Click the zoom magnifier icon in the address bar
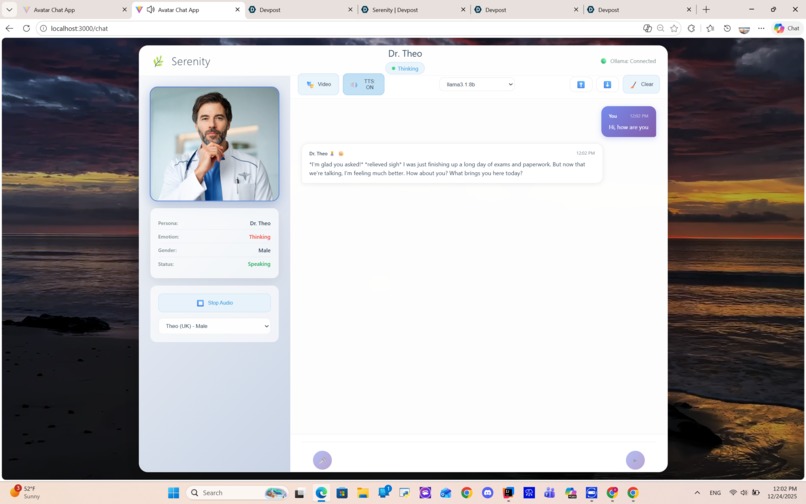The width and height of the screenshot is (806, 504). point(661,28)
